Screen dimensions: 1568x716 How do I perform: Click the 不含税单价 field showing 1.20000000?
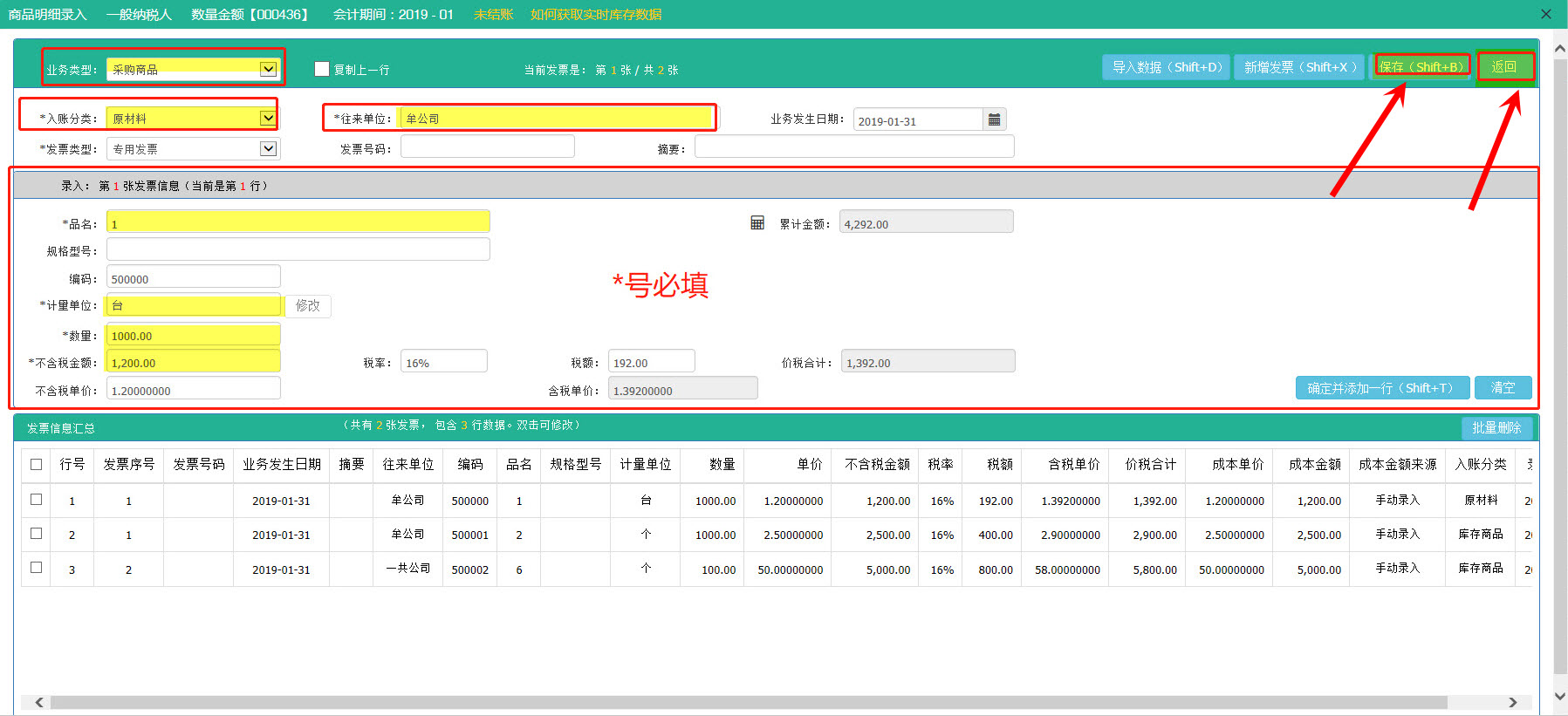pyautogui.click(x=193, y=388)
